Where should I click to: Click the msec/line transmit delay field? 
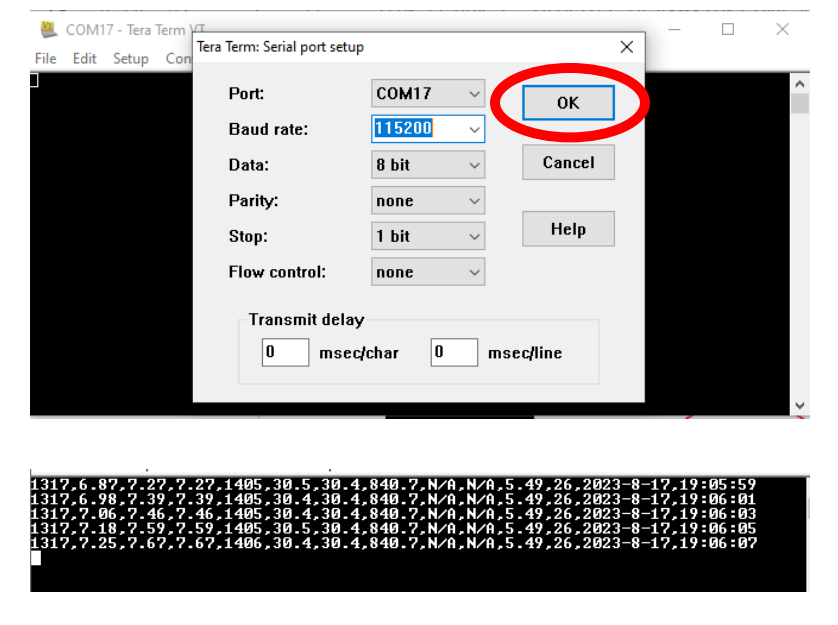click(454, 352)
